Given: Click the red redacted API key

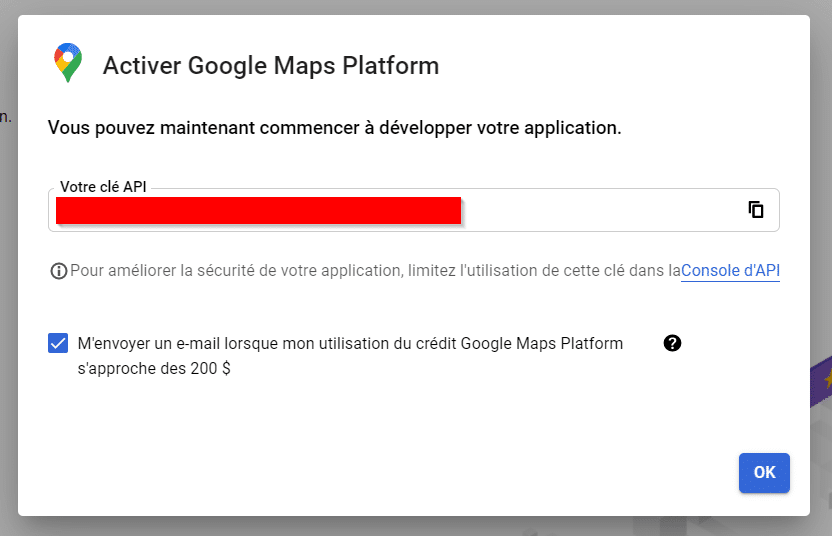Looking at the screenshot, I should [x=258, y=210].
